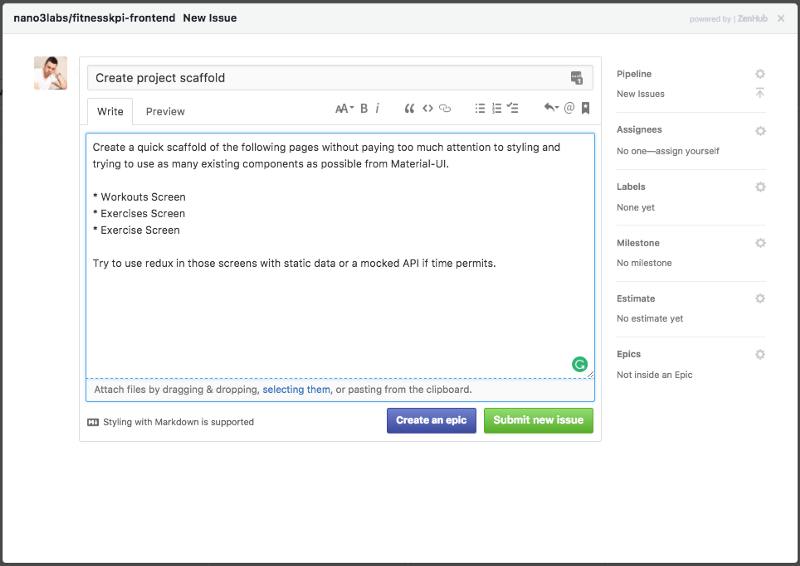The width and height of the screenshot is (800, 566).
Task: Click the 'selecting them' file link
Action: 296,390
